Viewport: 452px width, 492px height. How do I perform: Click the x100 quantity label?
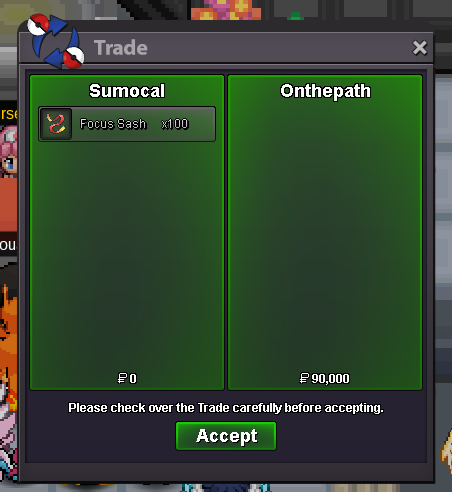[x=175, y=124]
